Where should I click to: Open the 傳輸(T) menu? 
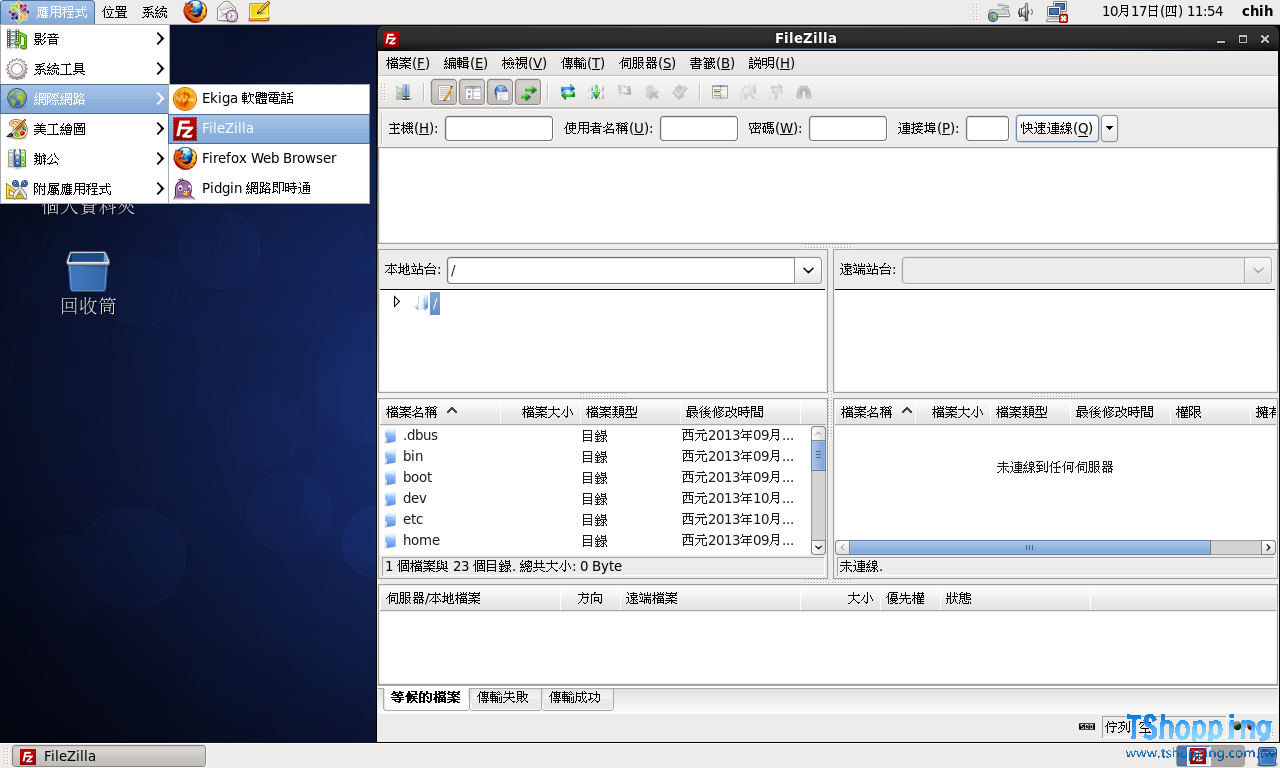click(x=582, y=63)
